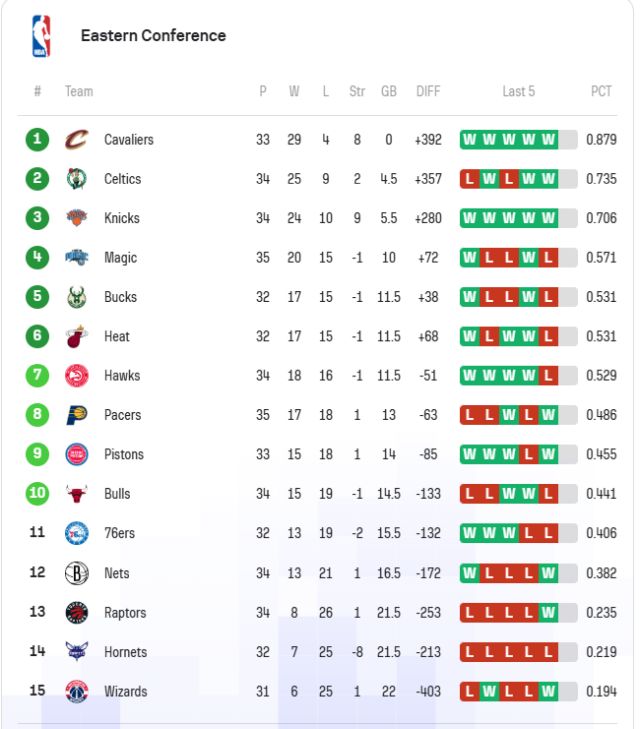The height and width of the screenshot is (729, 640).
Task: Open the Pistons team link
Action: [124, 455]
